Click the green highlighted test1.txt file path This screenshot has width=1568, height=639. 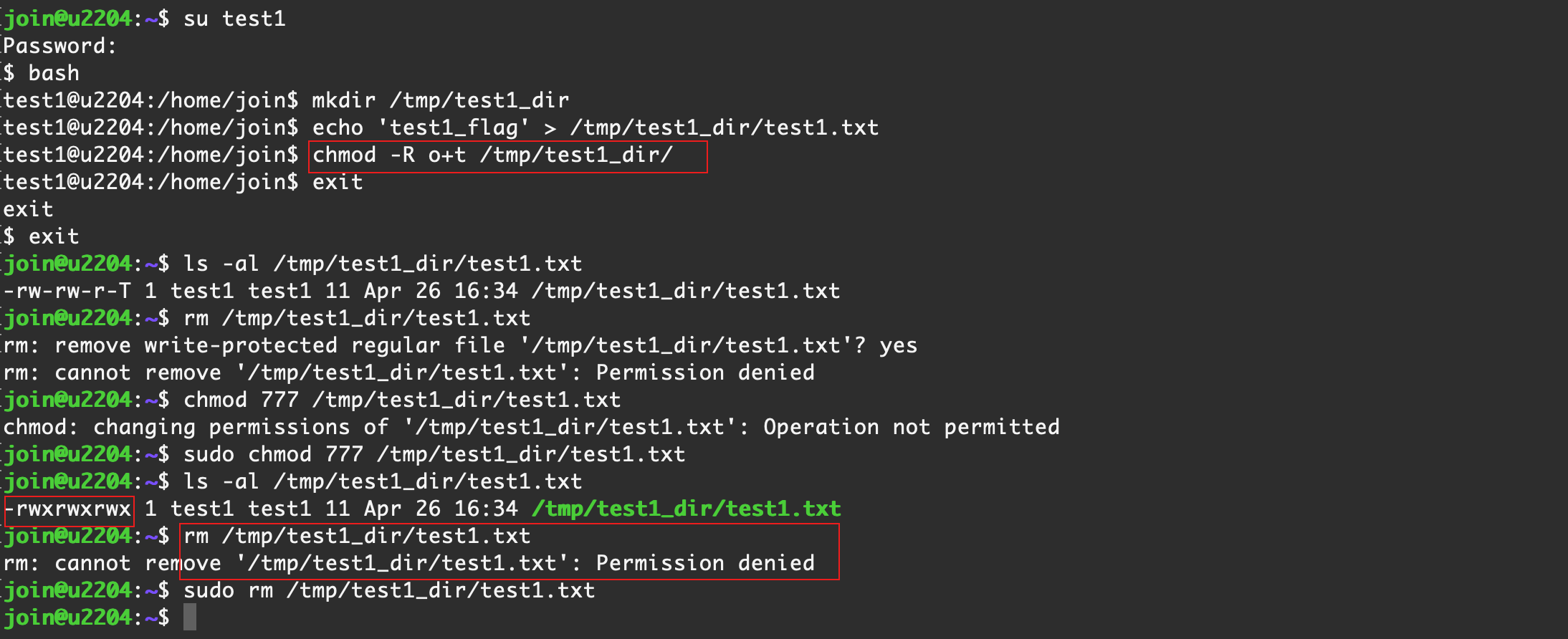(686, 509)
